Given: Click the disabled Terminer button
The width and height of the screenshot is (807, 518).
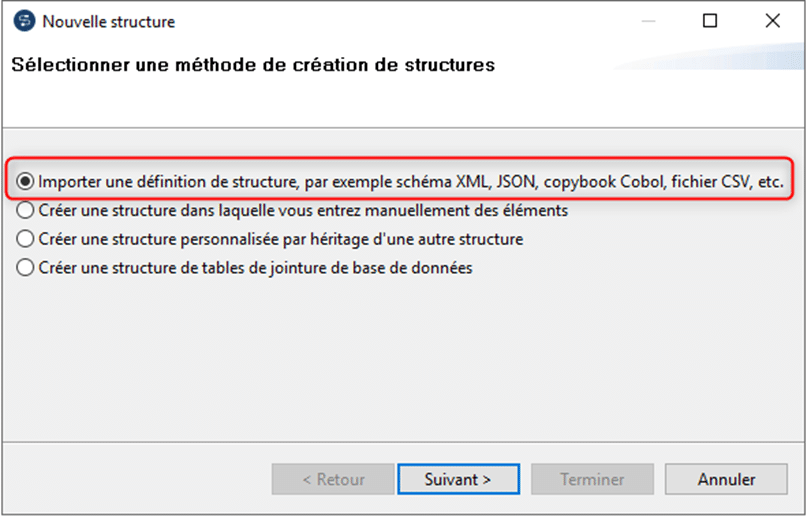Looking at the screenshot, I should (592, 479).
